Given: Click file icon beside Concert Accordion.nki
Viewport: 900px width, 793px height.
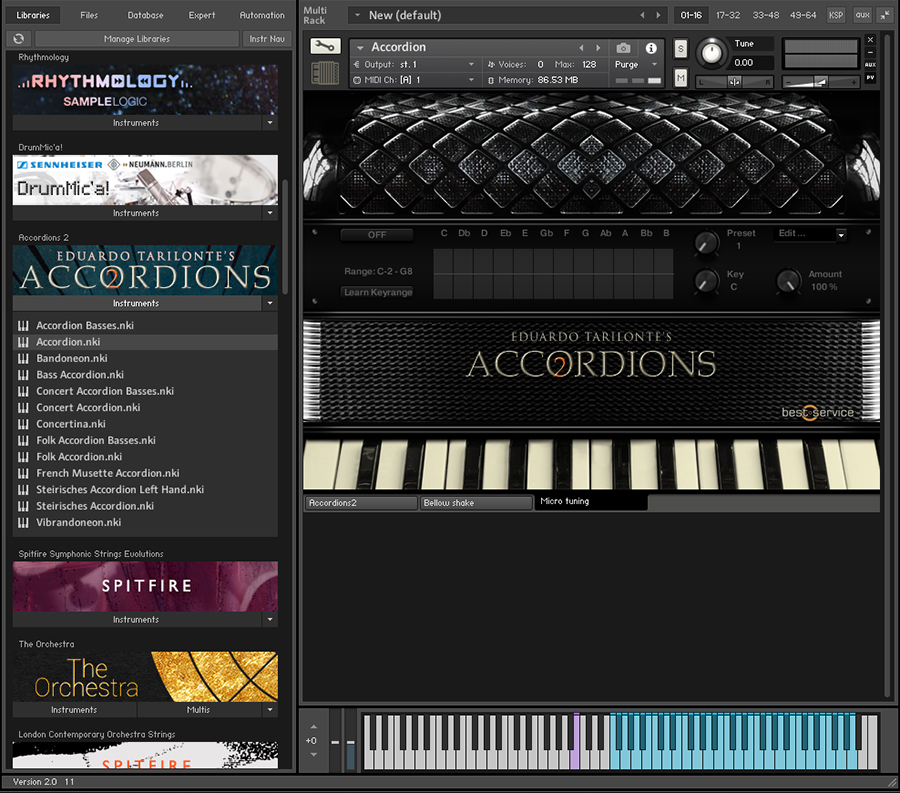Looking at the screenshot, I should coord(23,408).
